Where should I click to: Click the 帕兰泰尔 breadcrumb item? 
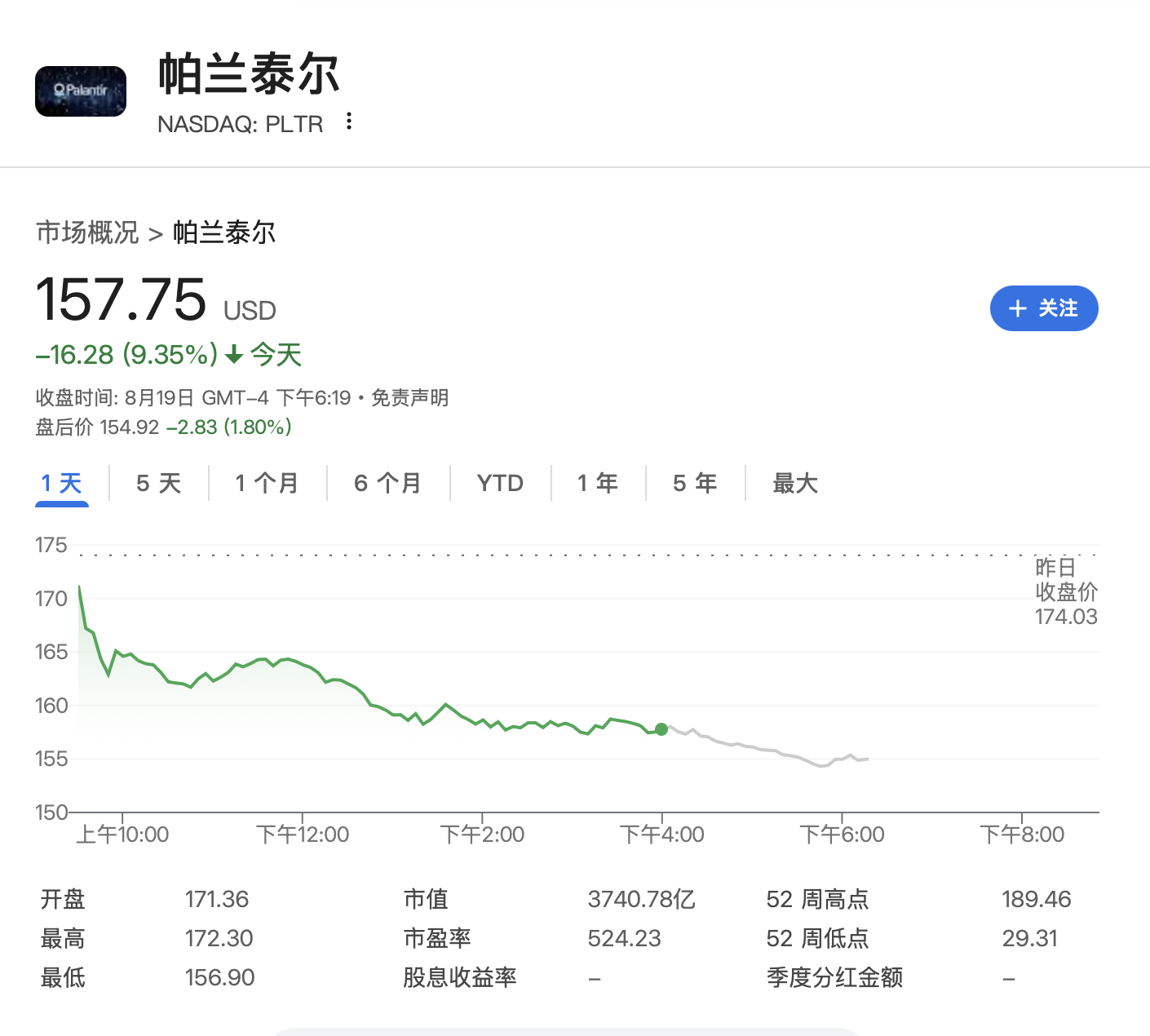[x=224, y=232]
